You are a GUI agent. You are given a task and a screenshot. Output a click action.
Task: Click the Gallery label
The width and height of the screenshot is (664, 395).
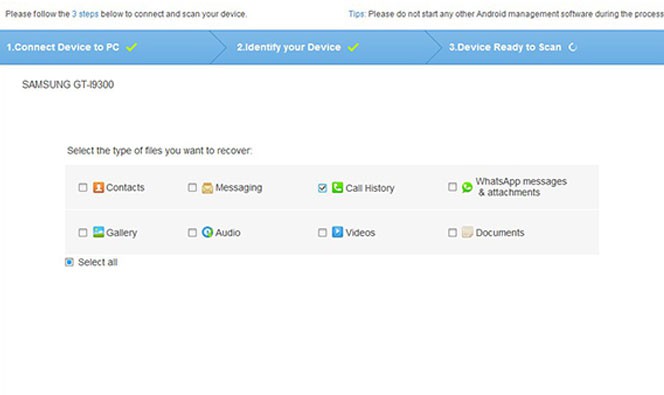click(x=122, y=232)
